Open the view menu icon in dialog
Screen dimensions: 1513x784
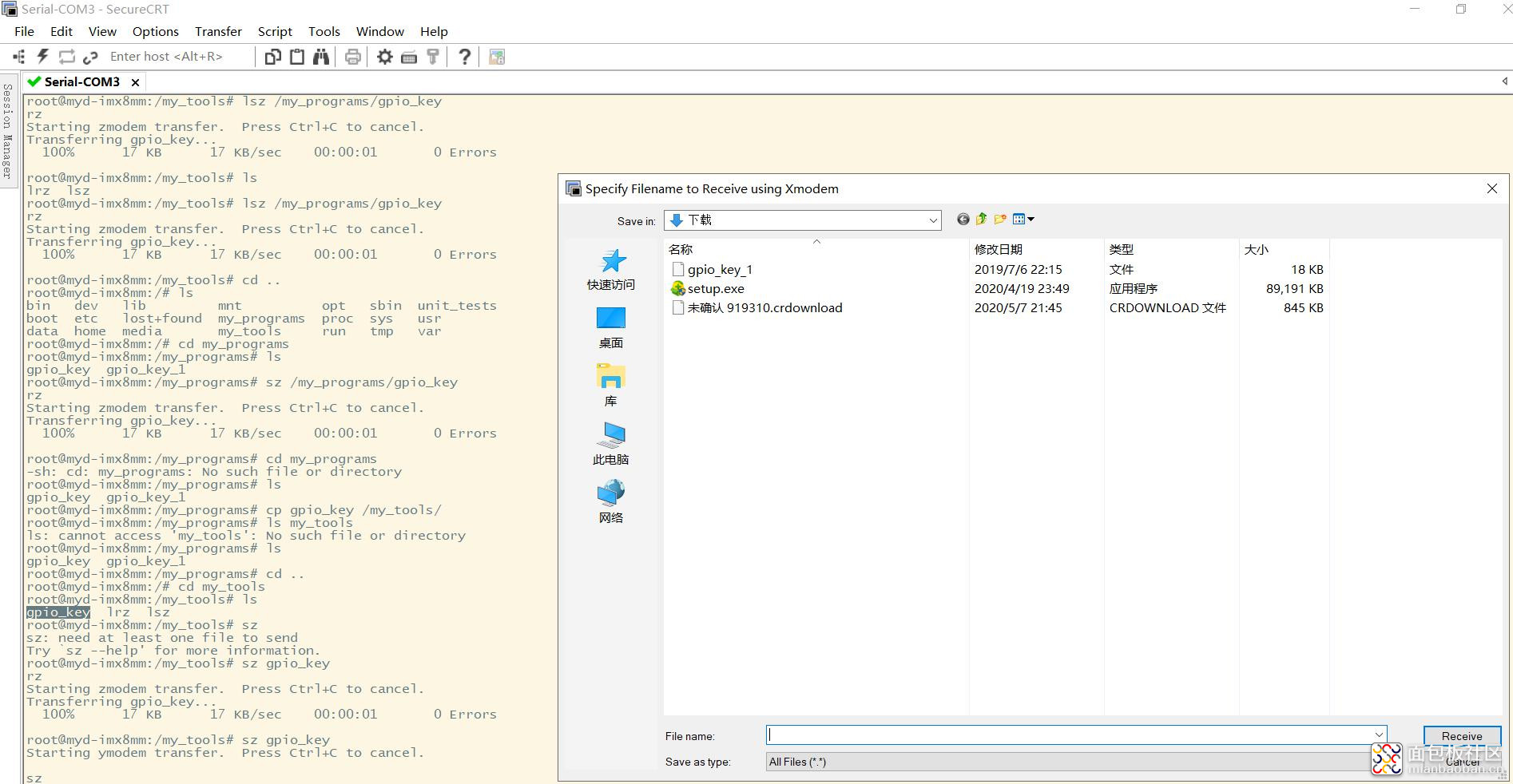tap(1023, 219)
